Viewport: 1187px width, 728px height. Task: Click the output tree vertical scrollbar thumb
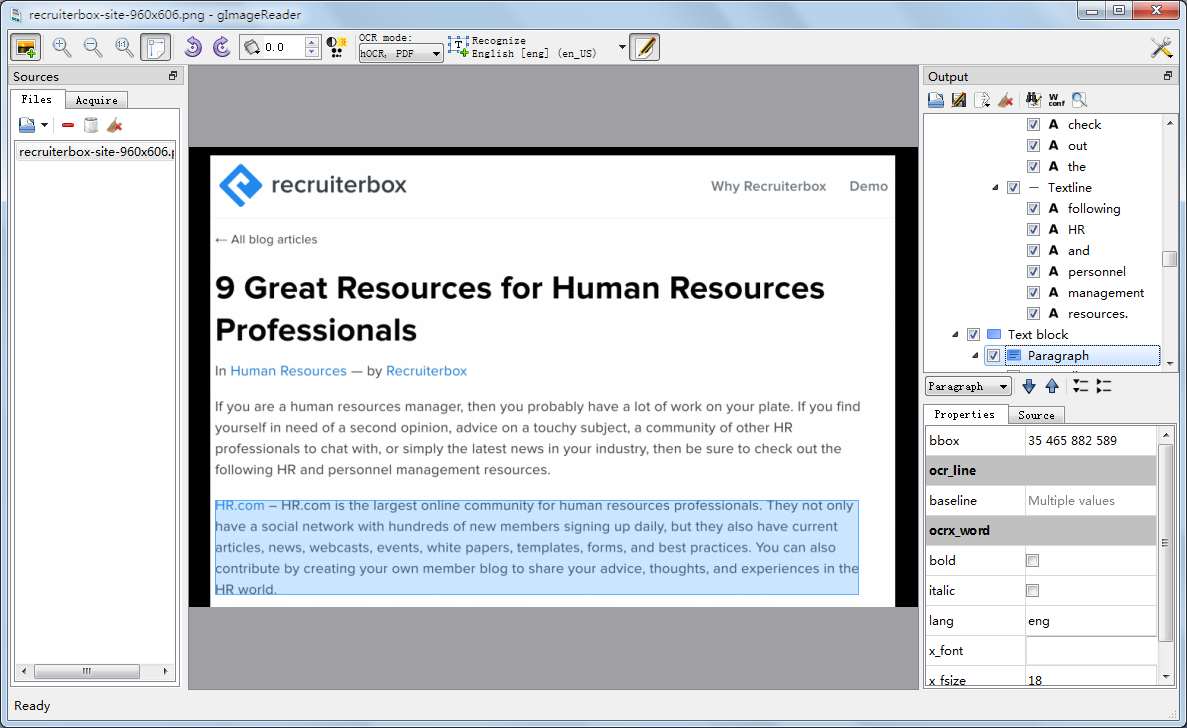(x=1170, y=259)
